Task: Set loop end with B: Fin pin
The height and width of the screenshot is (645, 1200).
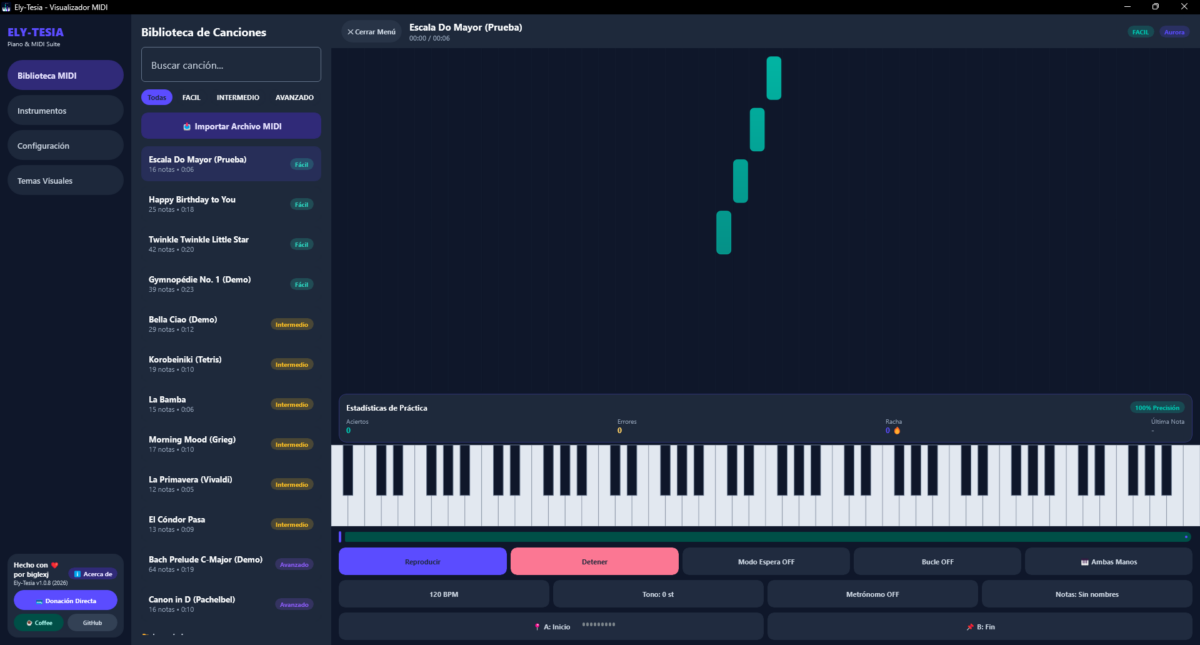Action: (x=981, y=626)
